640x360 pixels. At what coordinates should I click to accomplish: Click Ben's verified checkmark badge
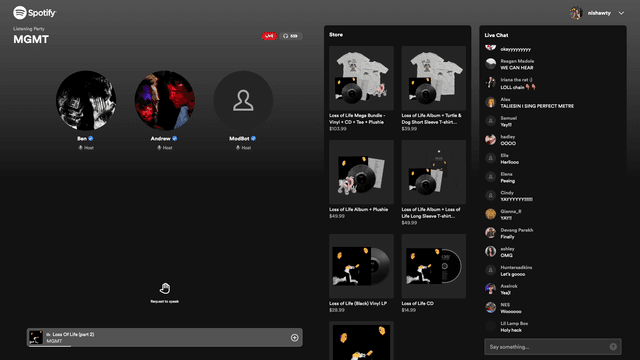[x=91, y=138]
